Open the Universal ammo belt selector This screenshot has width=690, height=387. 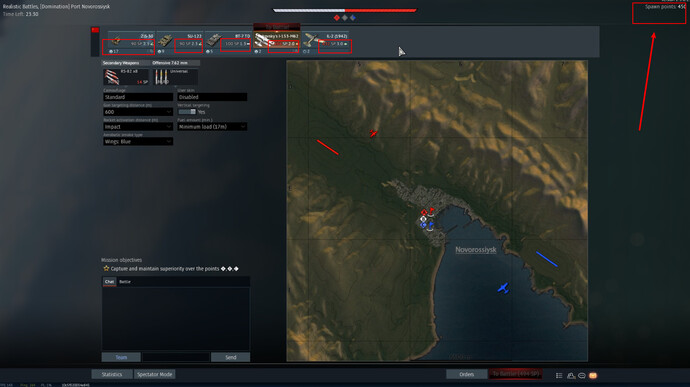click(176, 77)
